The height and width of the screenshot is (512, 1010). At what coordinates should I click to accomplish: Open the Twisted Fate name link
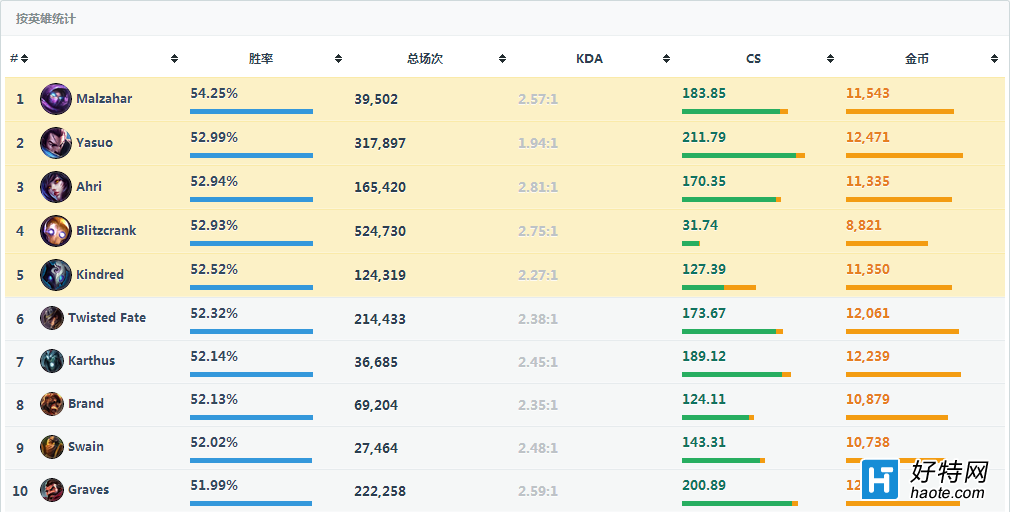[x=107, y=318]
